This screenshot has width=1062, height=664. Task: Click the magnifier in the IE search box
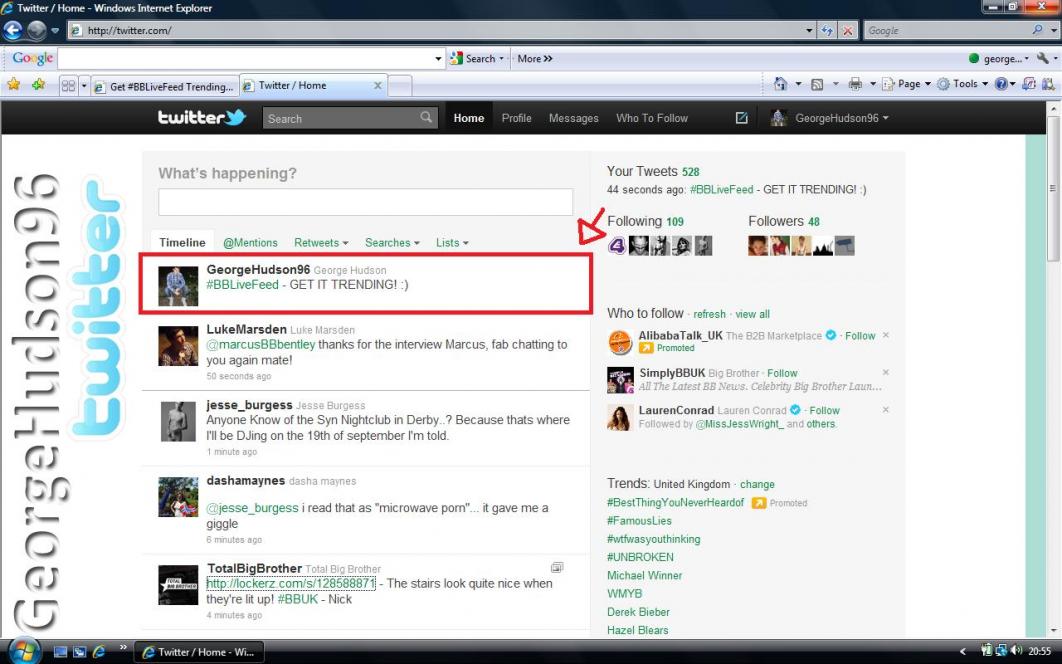1037,30
